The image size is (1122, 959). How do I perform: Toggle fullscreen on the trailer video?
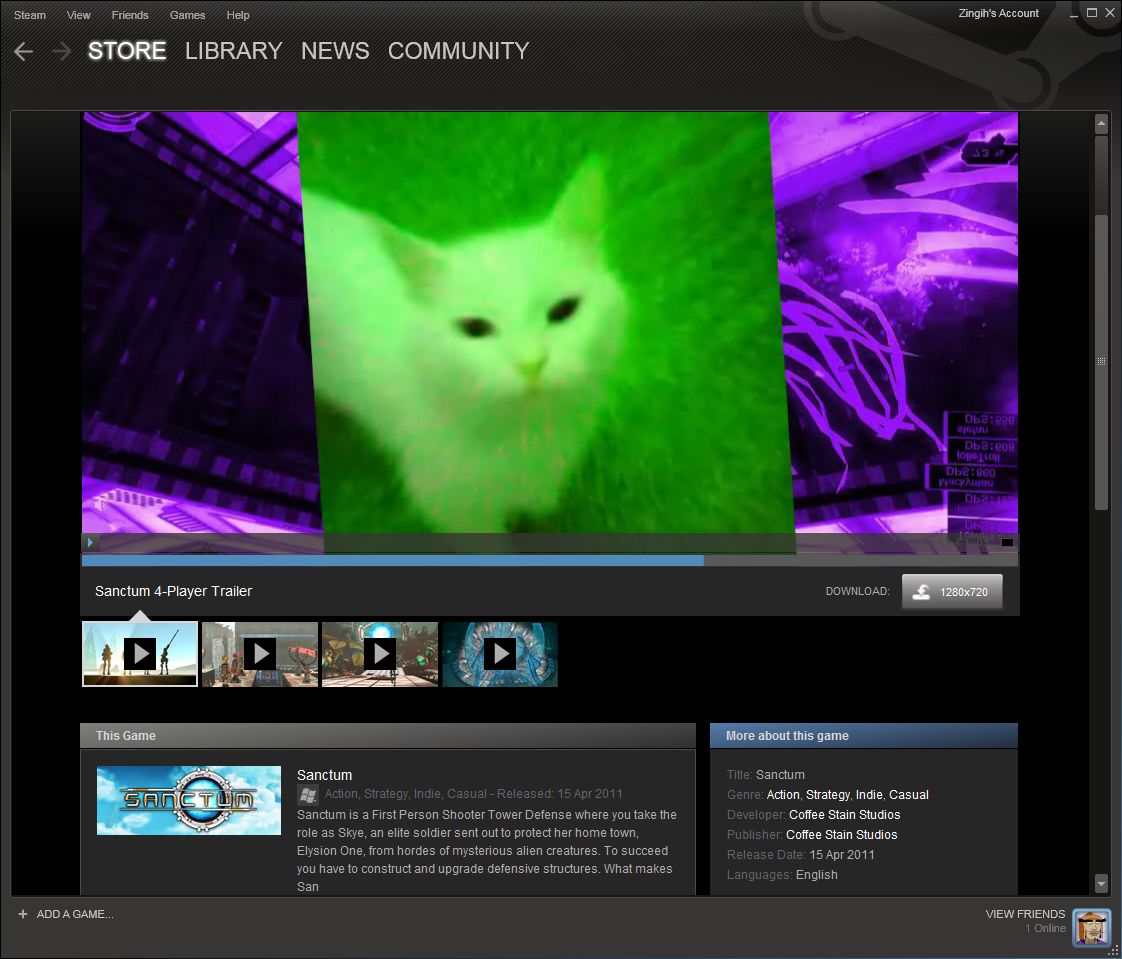[1007, 542]
